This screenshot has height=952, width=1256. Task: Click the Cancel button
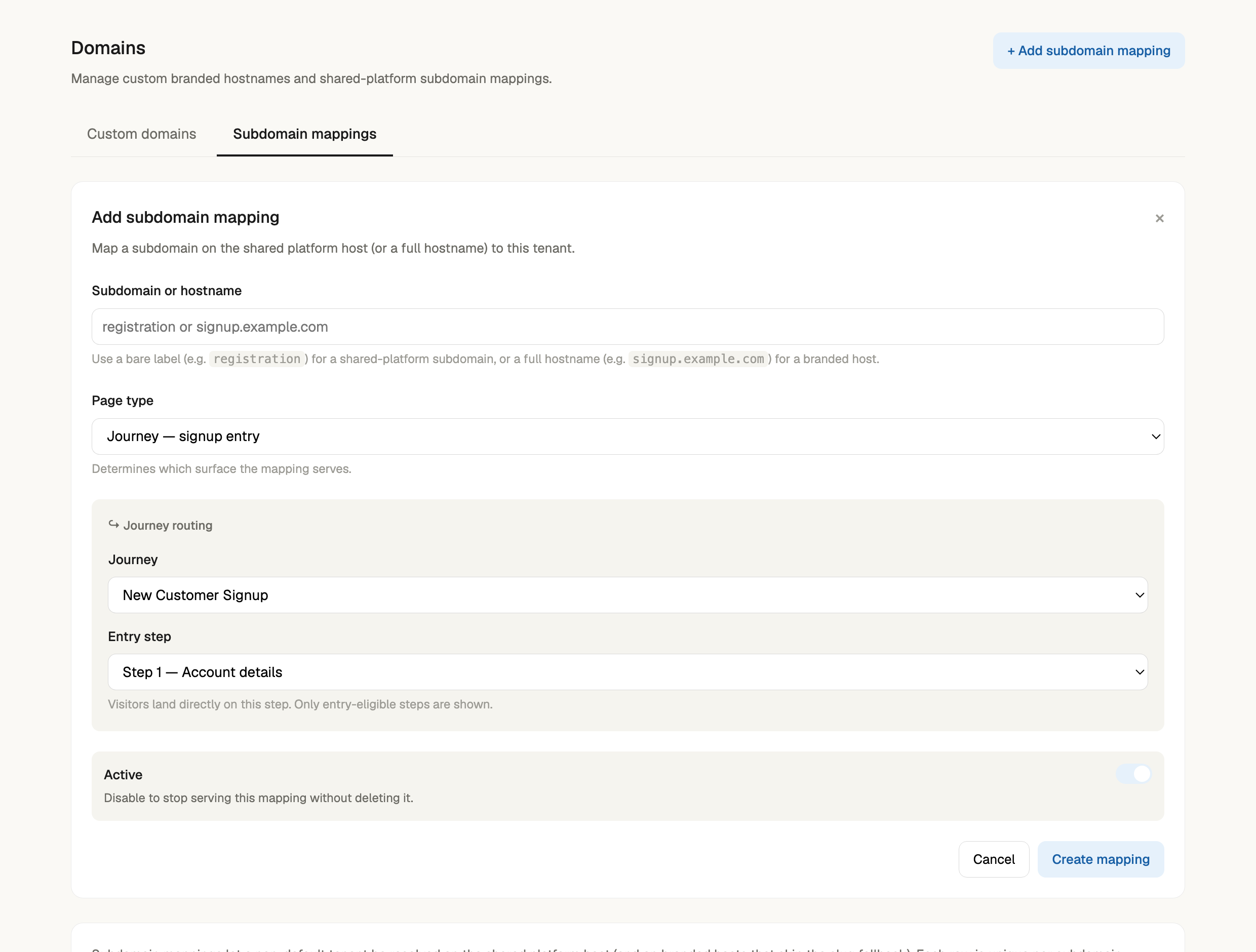coord(994,859)
